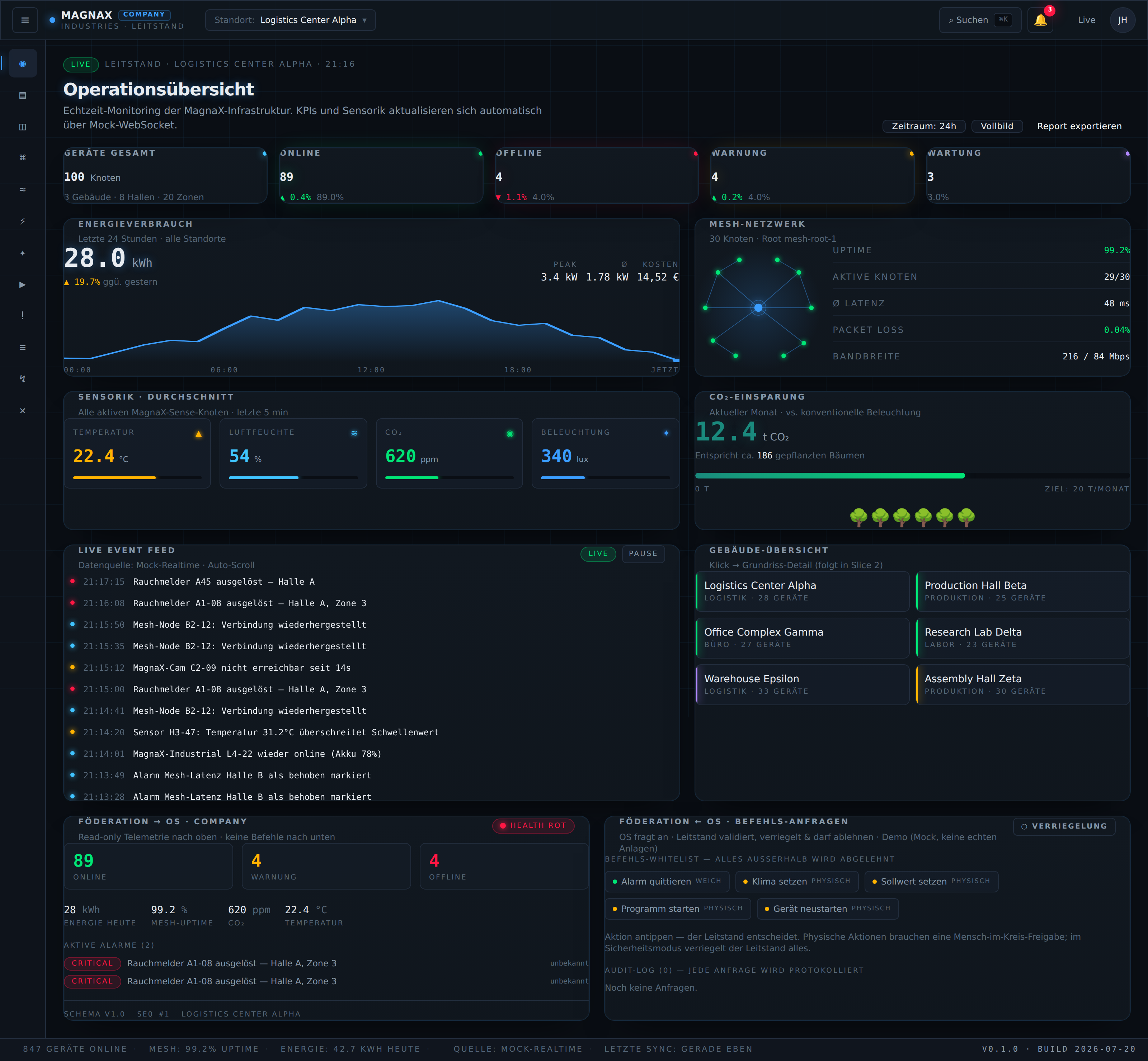Viewport: 1148px width, 1061px height.
Task: Click the first CRITICAL Rauchmelder A1-08 alarm row
Action: click(x=326, y=963)
